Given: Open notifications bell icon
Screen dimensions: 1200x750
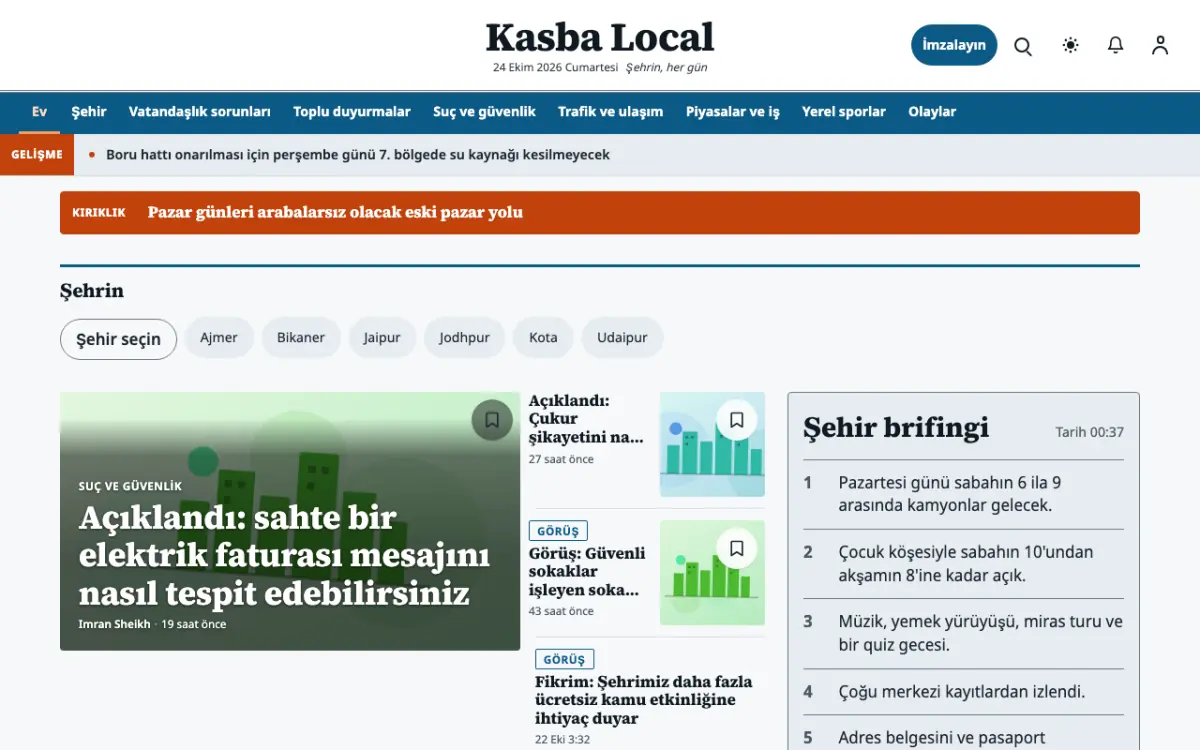Looking at the screenshot, I should tap(1116, 45).
